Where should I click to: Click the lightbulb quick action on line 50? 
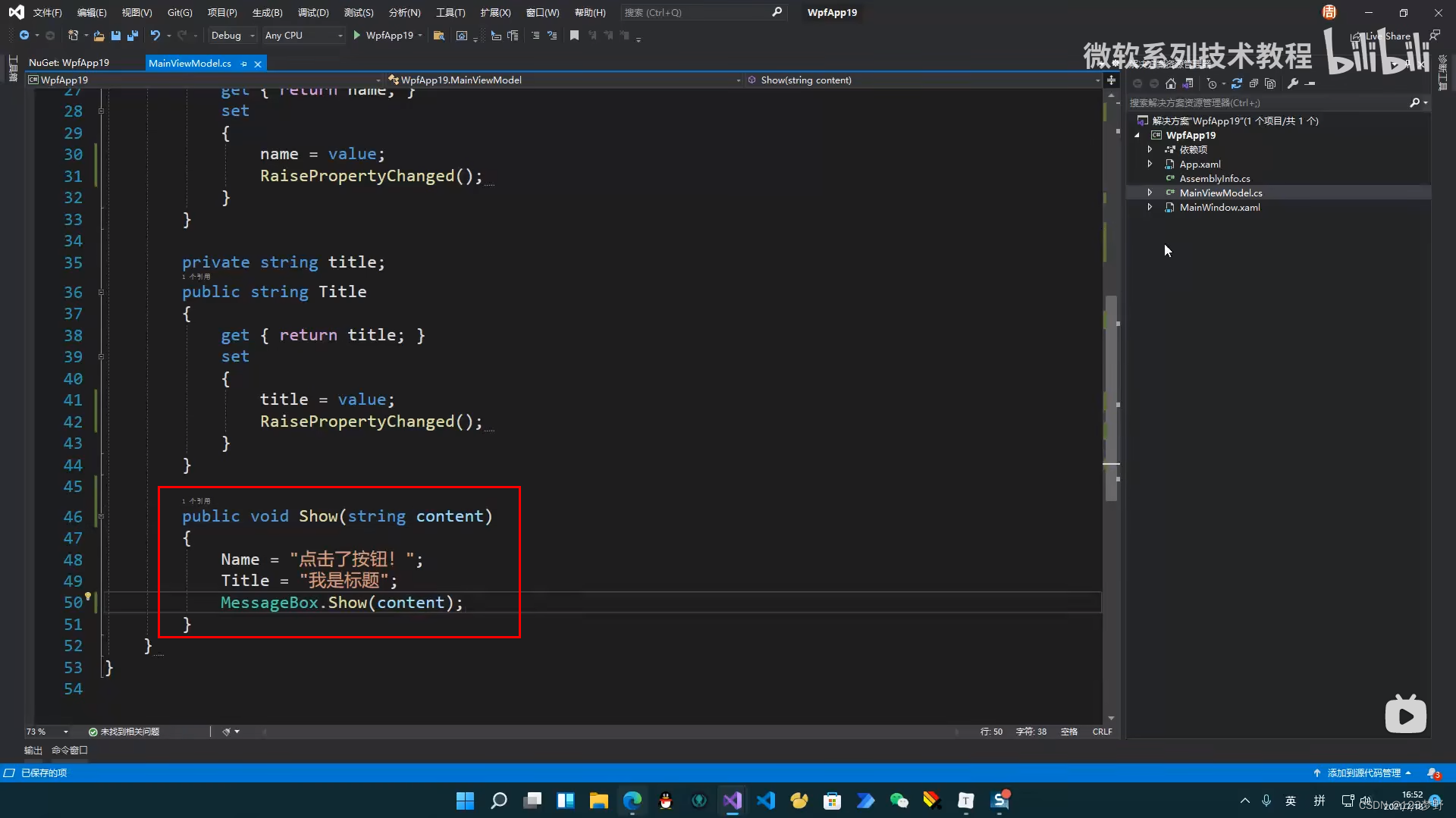pos(88,597)
